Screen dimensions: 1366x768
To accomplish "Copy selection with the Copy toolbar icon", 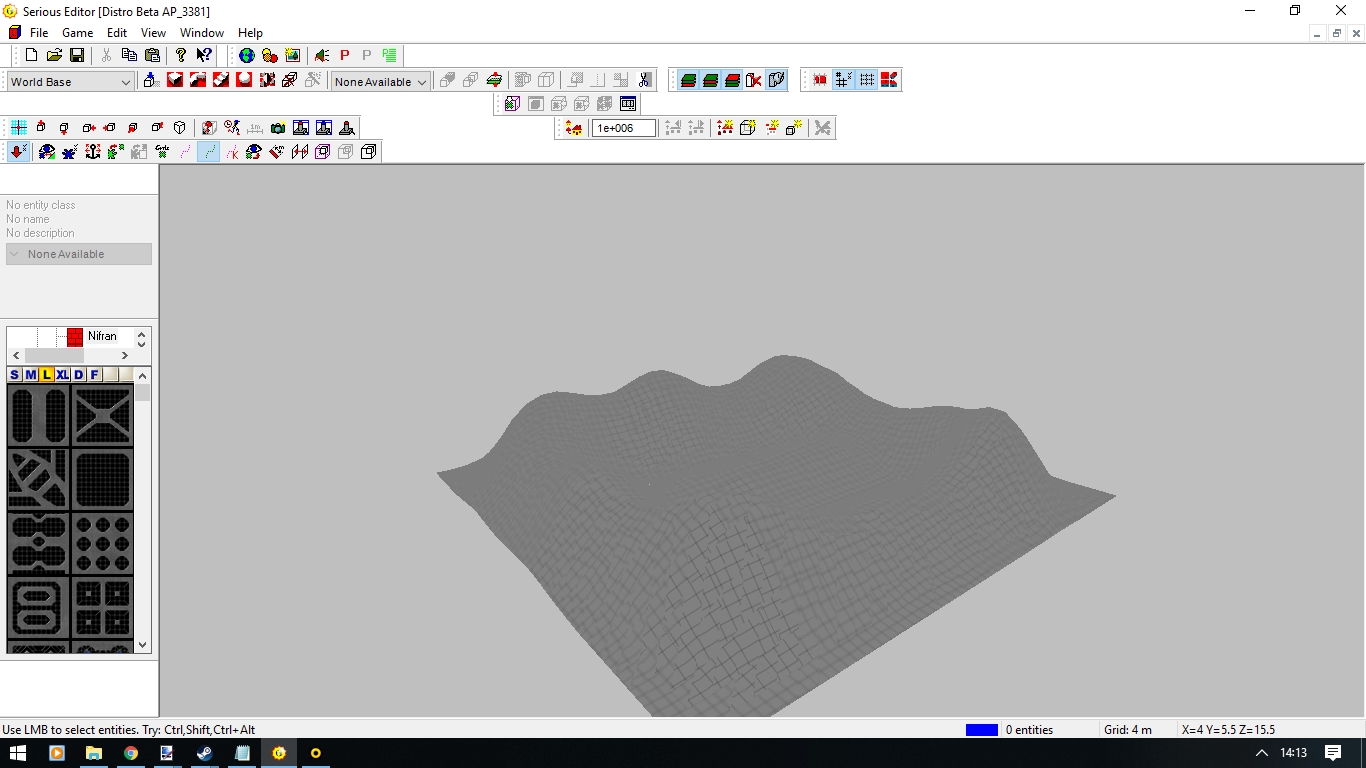I will pos(130,55).
